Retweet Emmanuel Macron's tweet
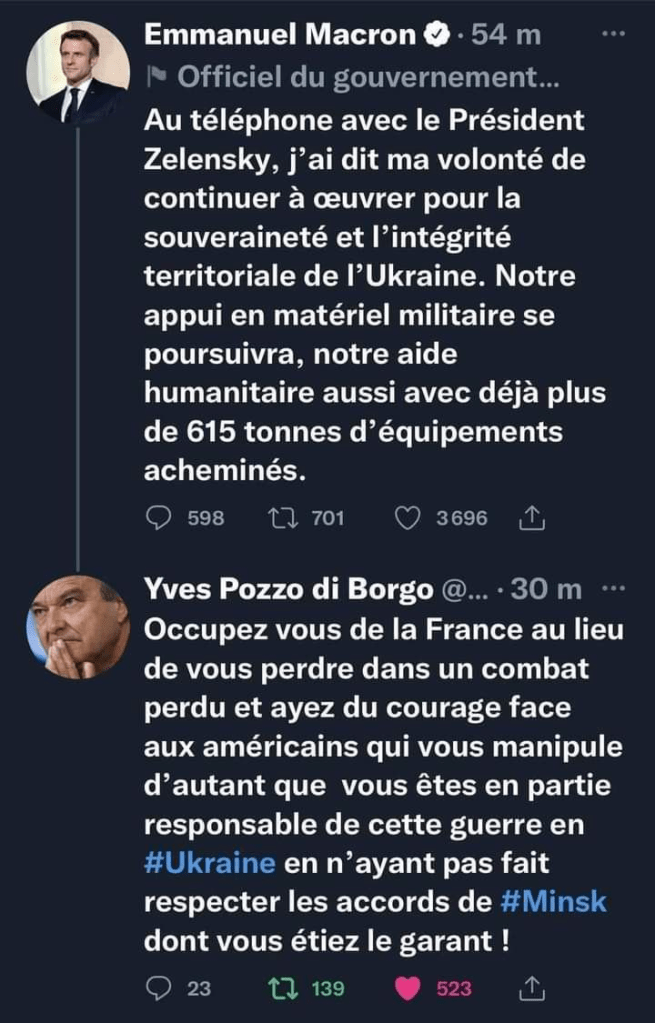 (x=283, y=517)
